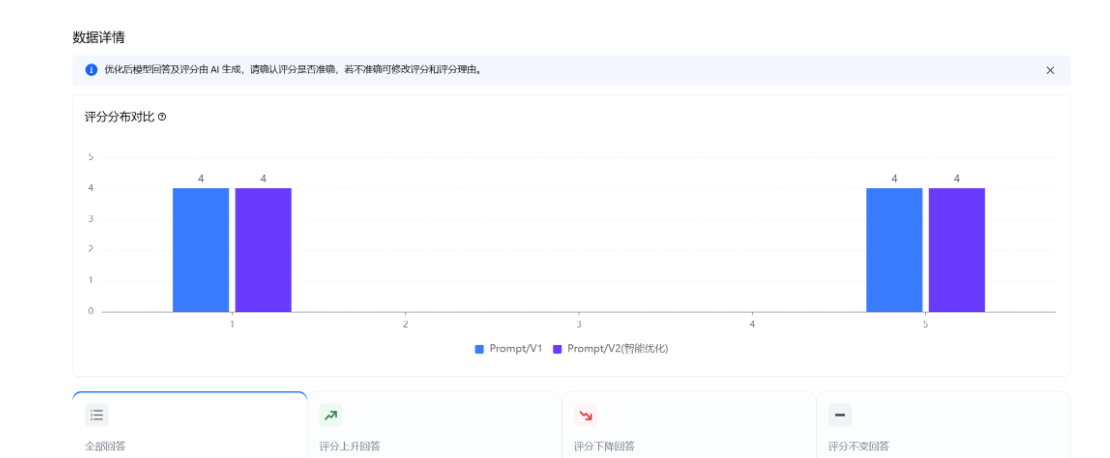The height and width of the screenshot is (458, 1110).
Task: Click the help icon next to 评分分布对比
Action: click(162, 117)
